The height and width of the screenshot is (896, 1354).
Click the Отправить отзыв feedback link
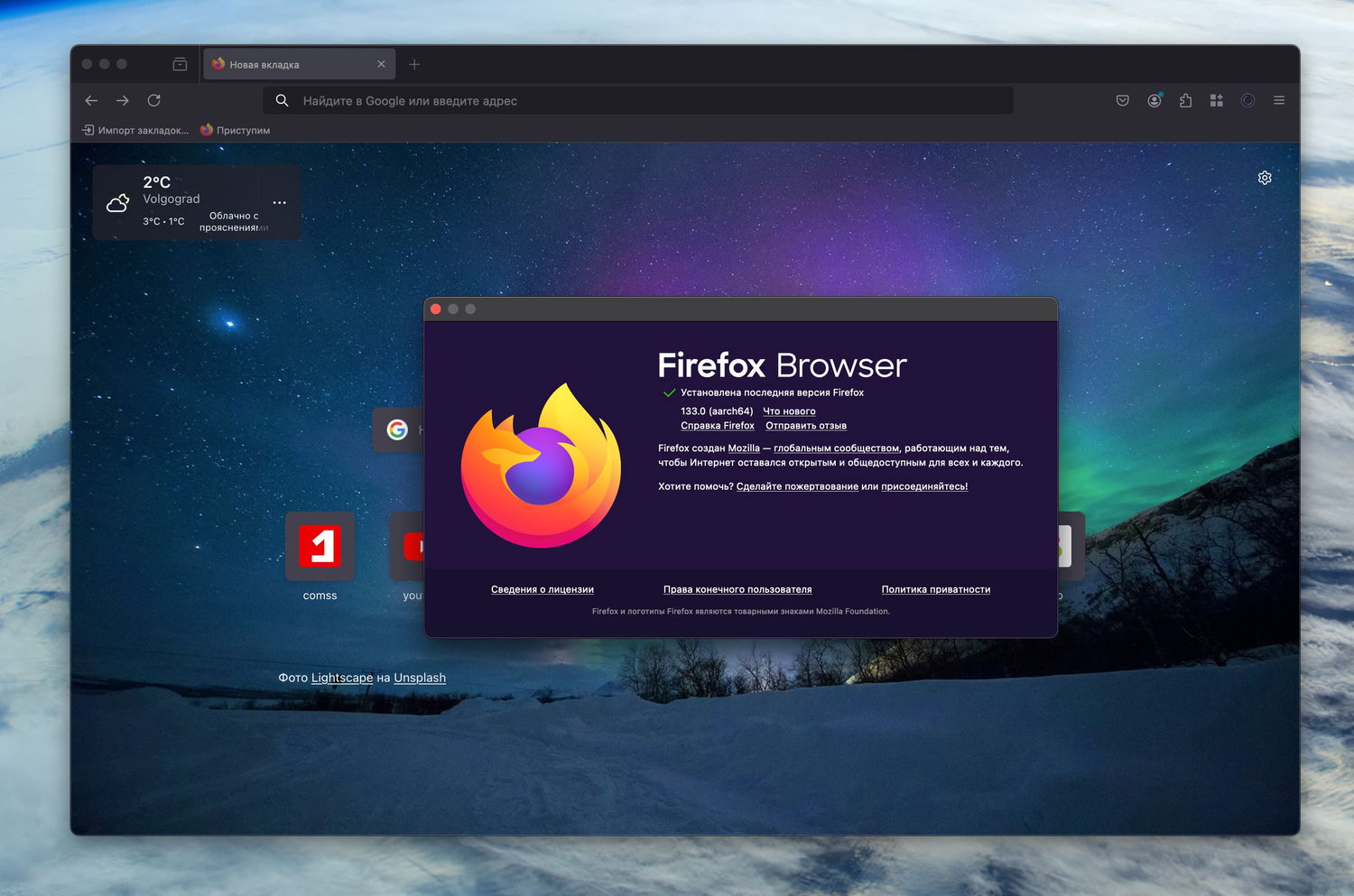(x=806, y=426)
